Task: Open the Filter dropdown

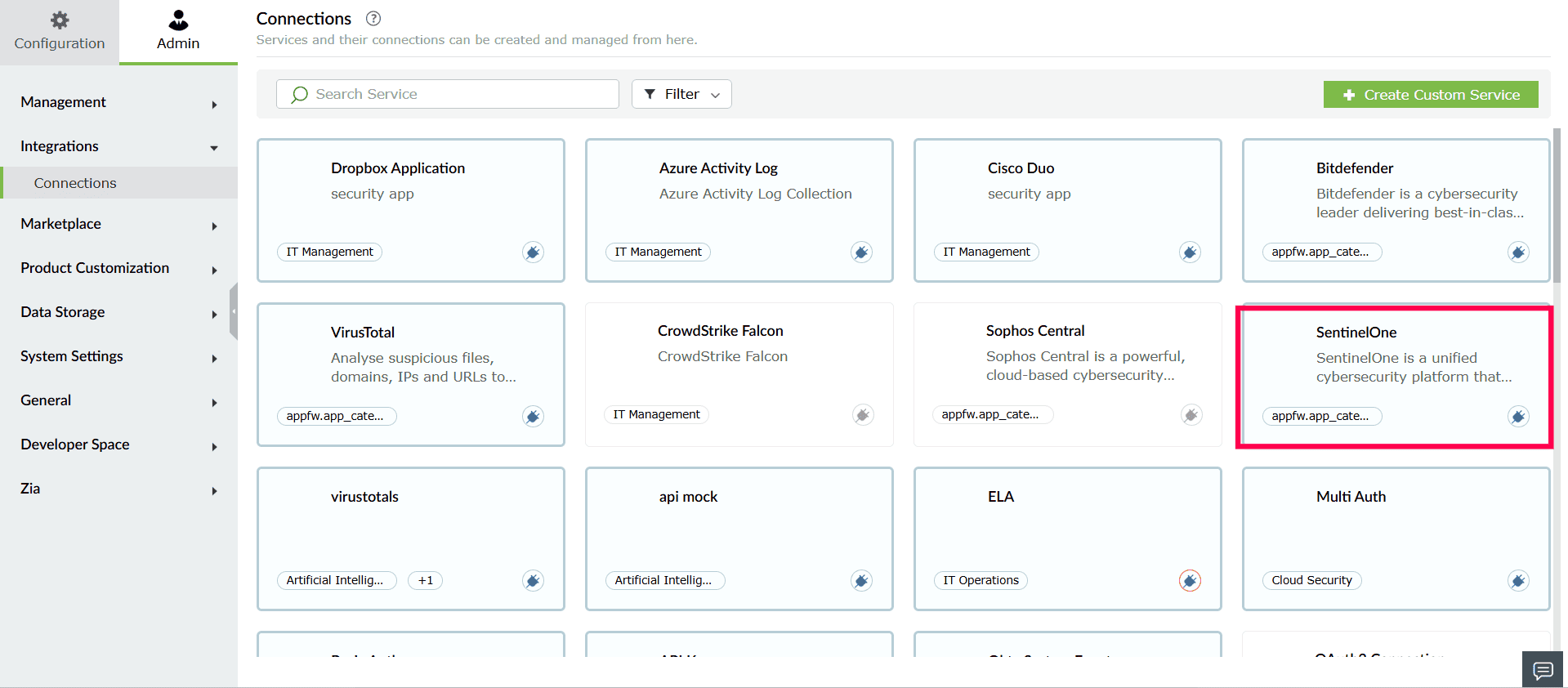Action: (x=681, y=94)
